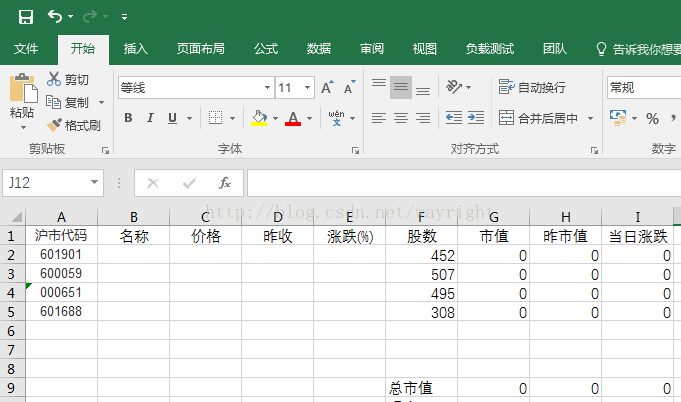This screenshot has height=402, width=681.
Task: Open the 公式 ribbon tab
Action: (x=266, y=48)
